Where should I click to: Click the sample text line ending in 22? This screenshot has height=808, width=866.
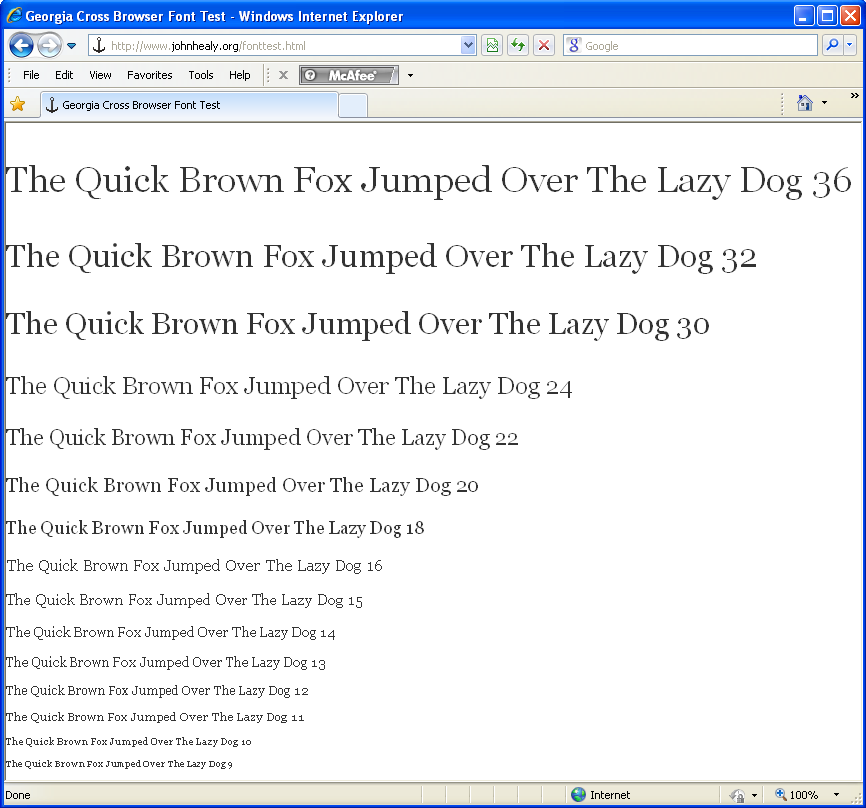pyautogui.click(x=262, y=437)
